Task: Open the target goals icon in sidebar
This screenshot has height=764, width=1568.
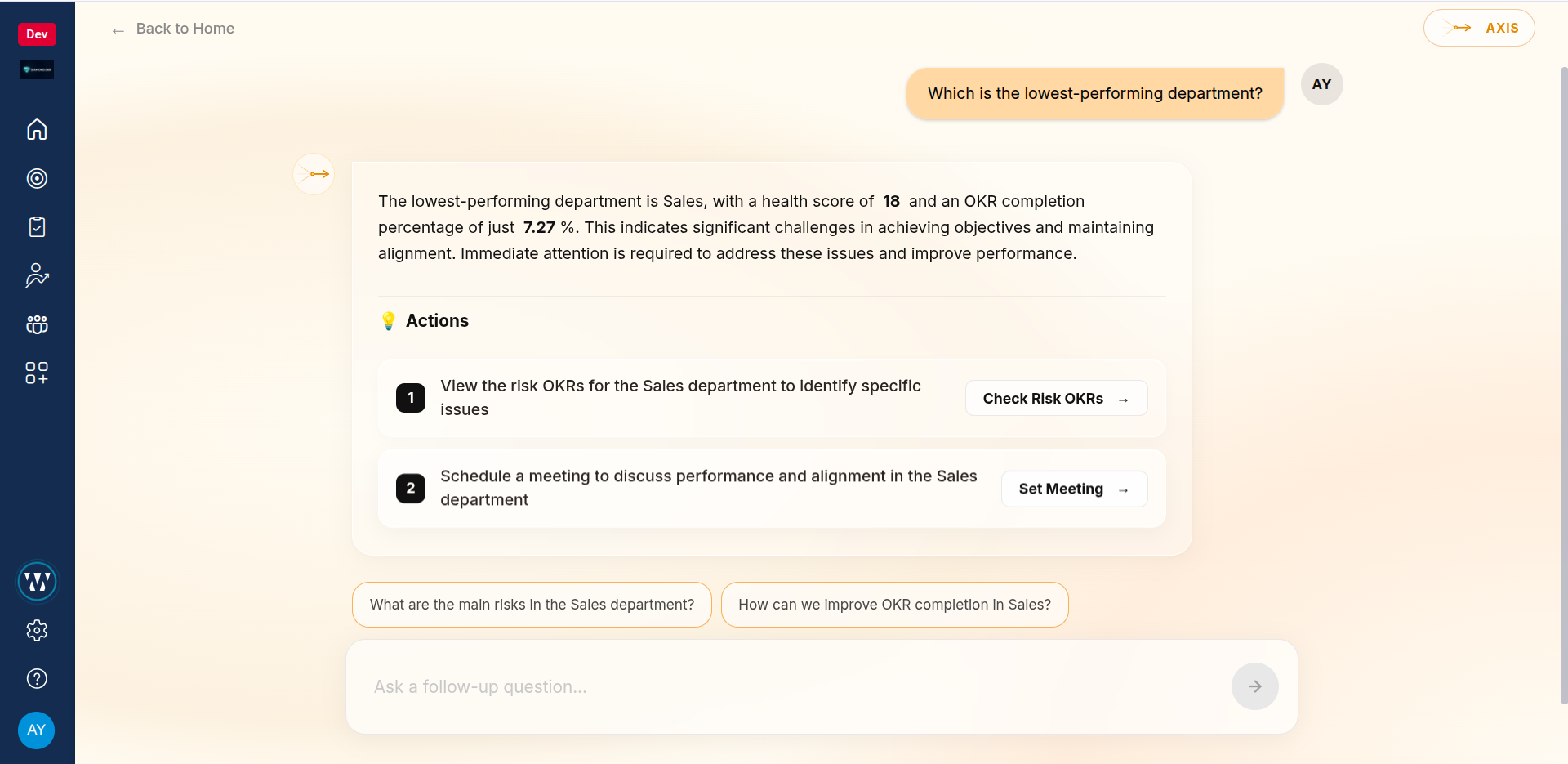Action: (x=37, y=178)
